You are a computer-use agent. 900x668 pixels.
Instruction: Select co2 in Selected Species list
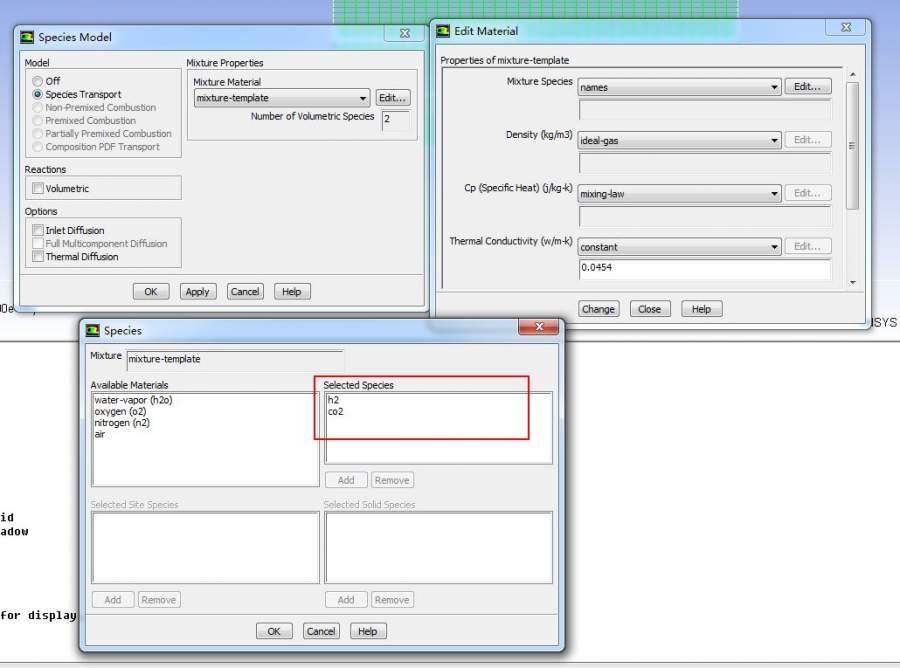point(336,411)
